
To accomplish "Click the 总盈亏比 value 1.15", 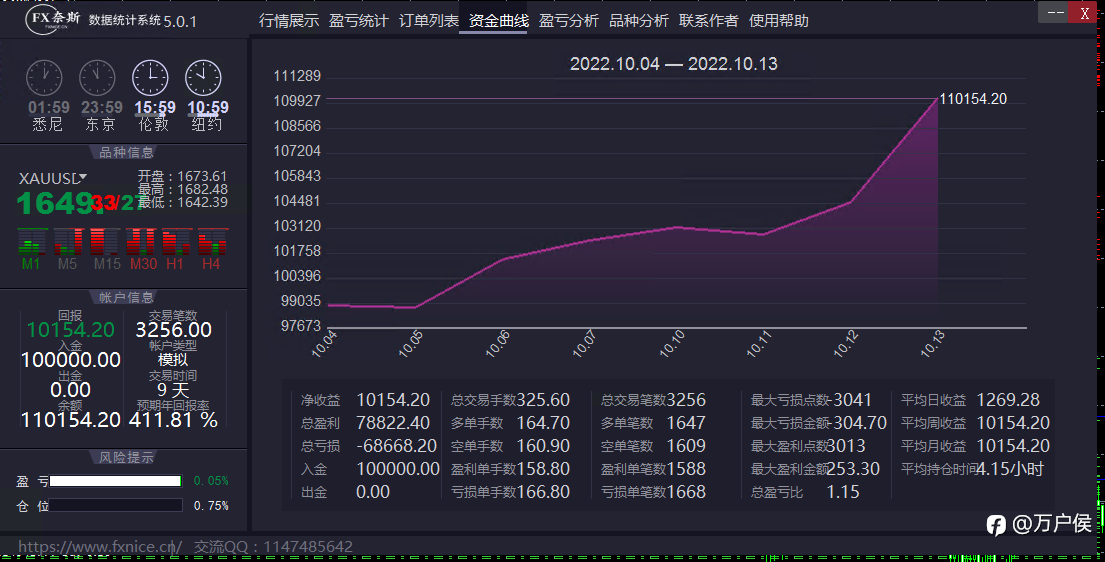I will [843, 491].
